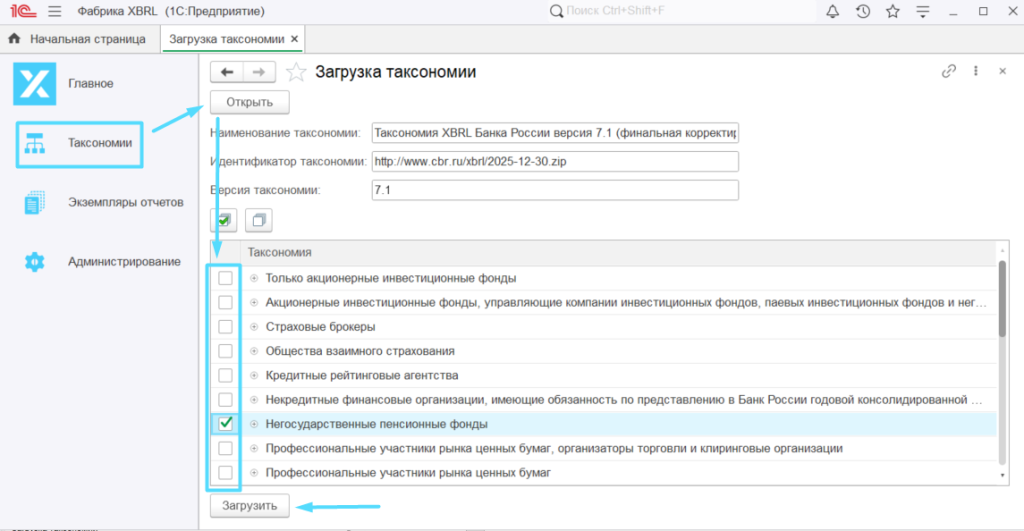Check the last Профессиональные участники рынка ценных бумаг row
The width and height of the screenshot is (1024, 531).
pos(225,472)
